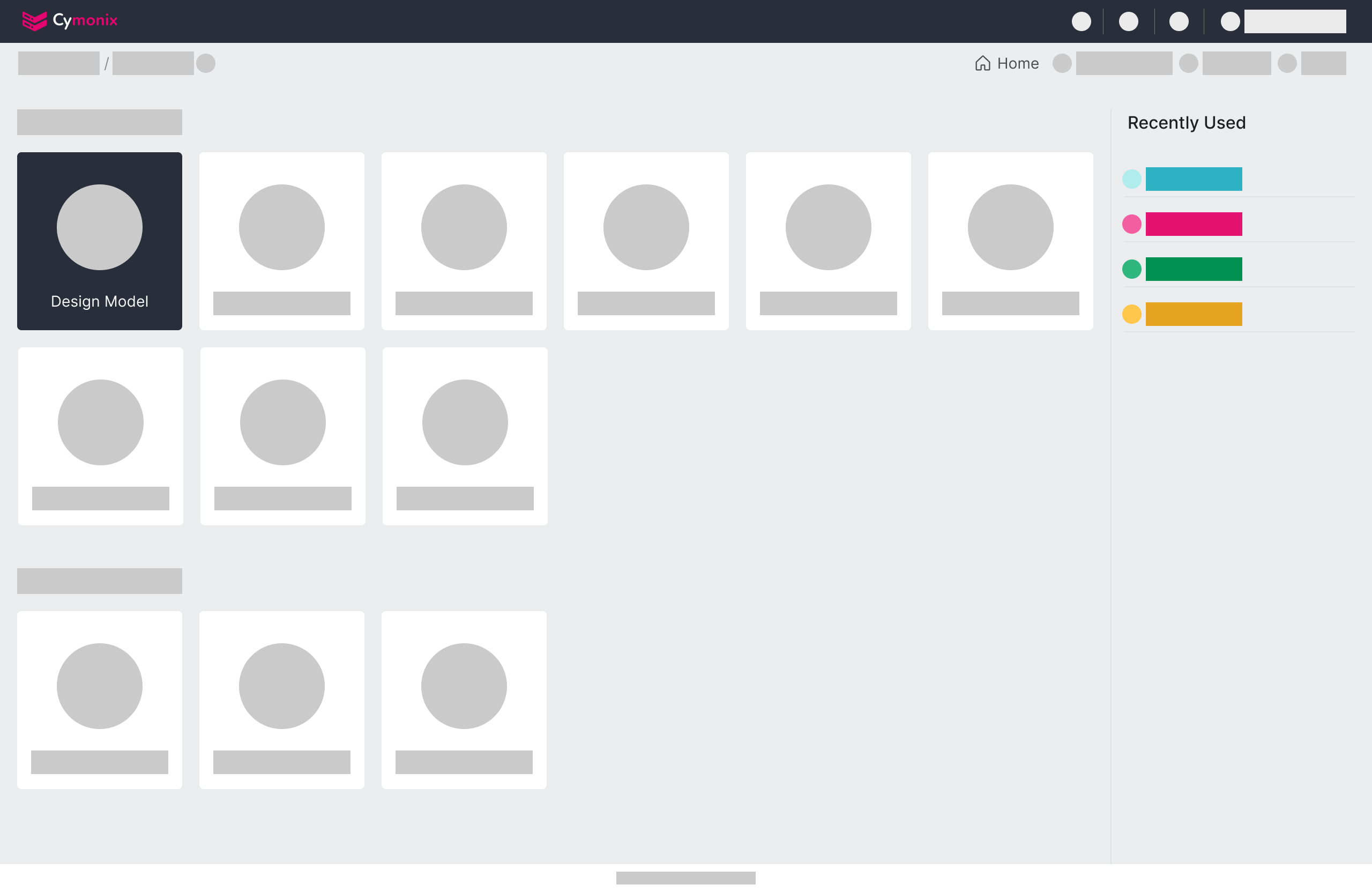The width and height of the screenshot is (1372, 892).
Task: Click the footer element at page bottom
Action: coord(685,878)
